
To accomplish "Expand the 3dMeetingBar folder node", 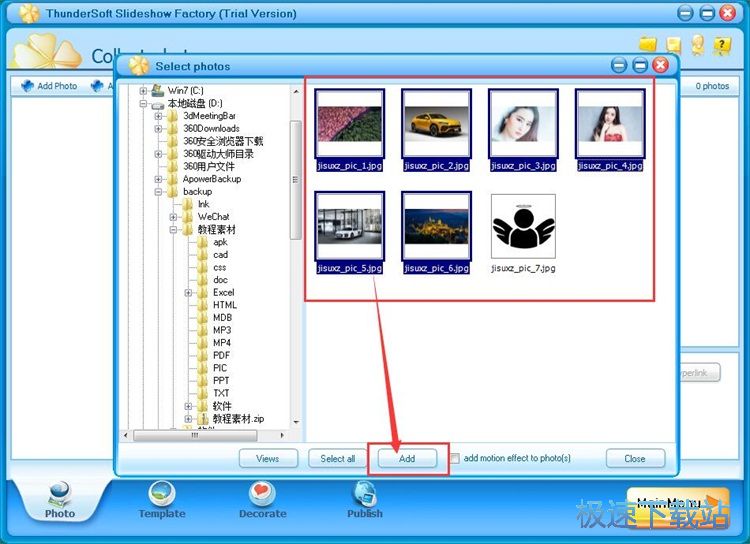I will point(158,116).
